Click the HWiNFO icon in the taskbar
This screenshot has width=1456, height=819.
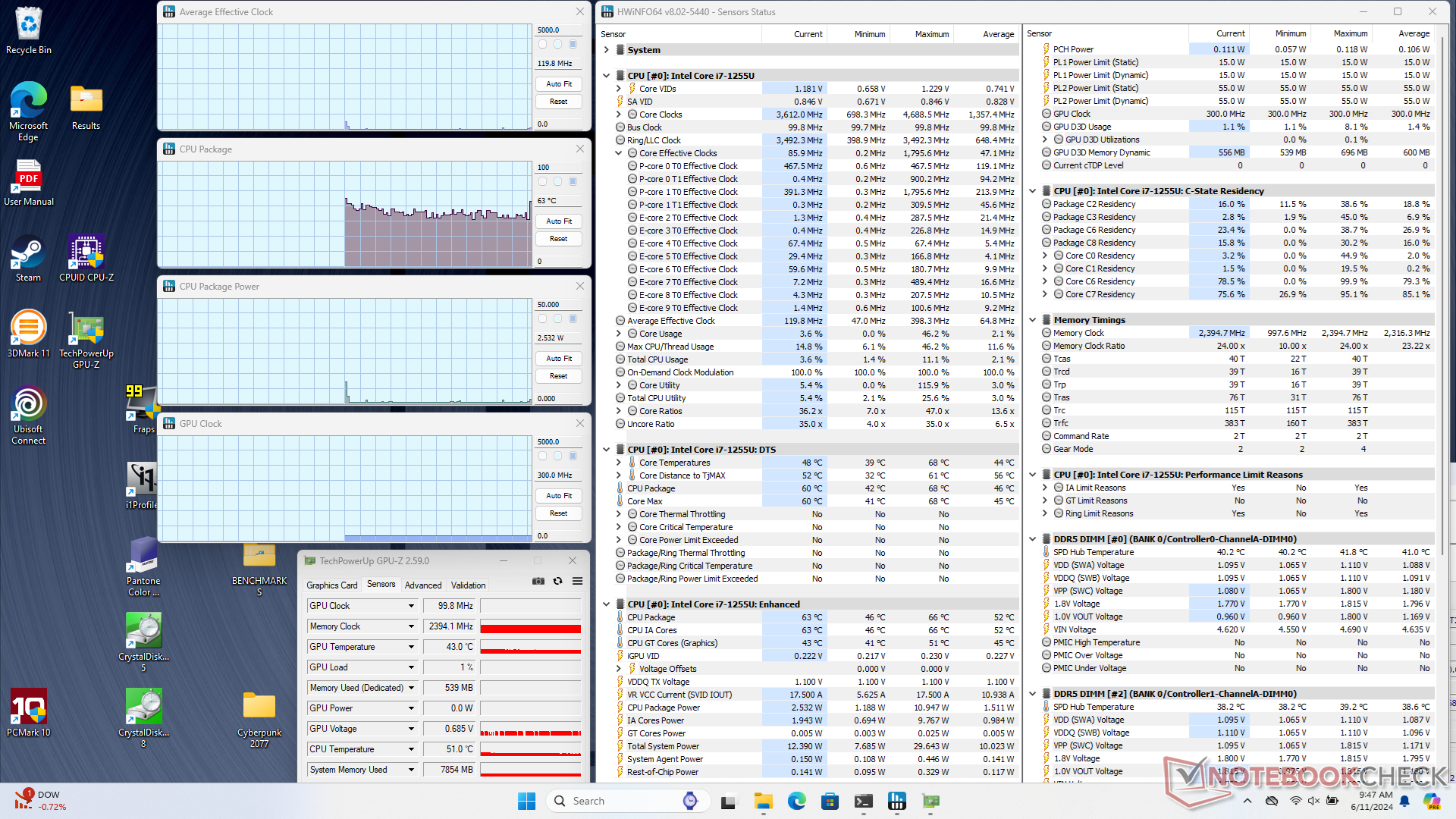pyautogui.click(x=896, y=801)
